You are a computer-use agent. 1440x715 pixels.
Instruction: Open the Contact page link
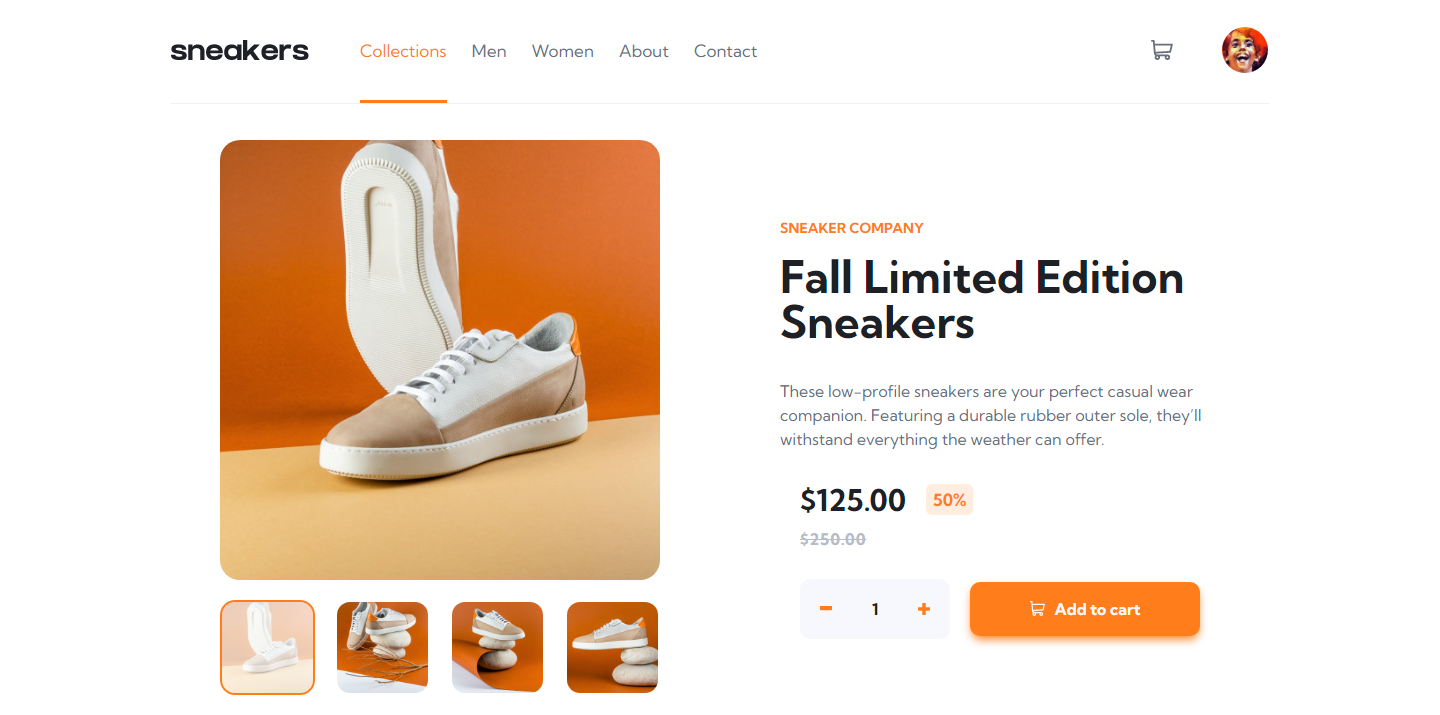coord(725,51)
